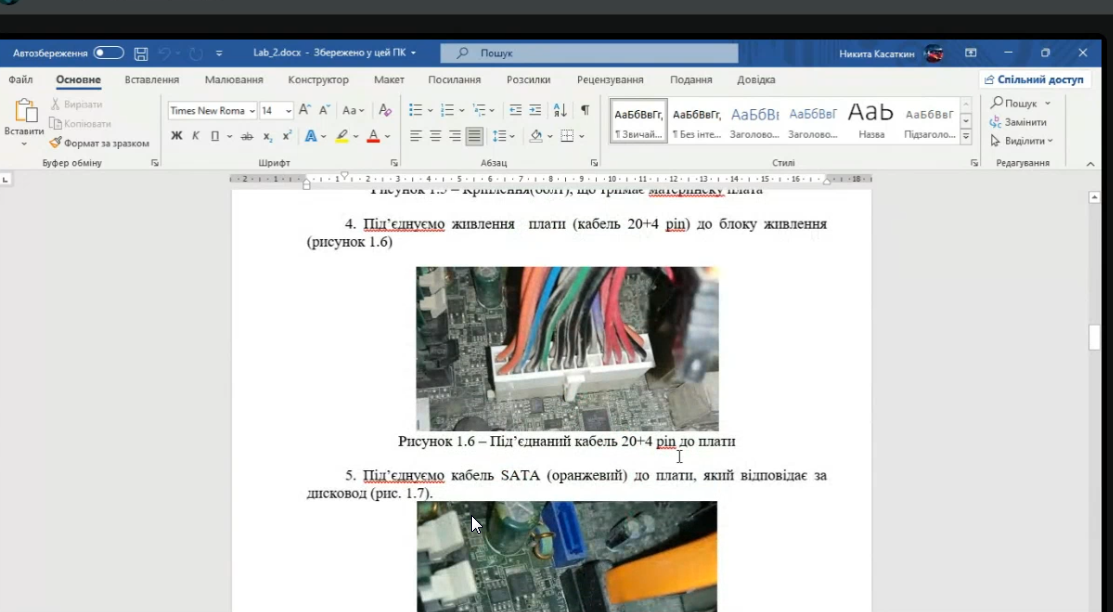Viewport: 1113px width, 612px height.
Task: Select the 20+4 pin cable image
Action: point(567,349)
